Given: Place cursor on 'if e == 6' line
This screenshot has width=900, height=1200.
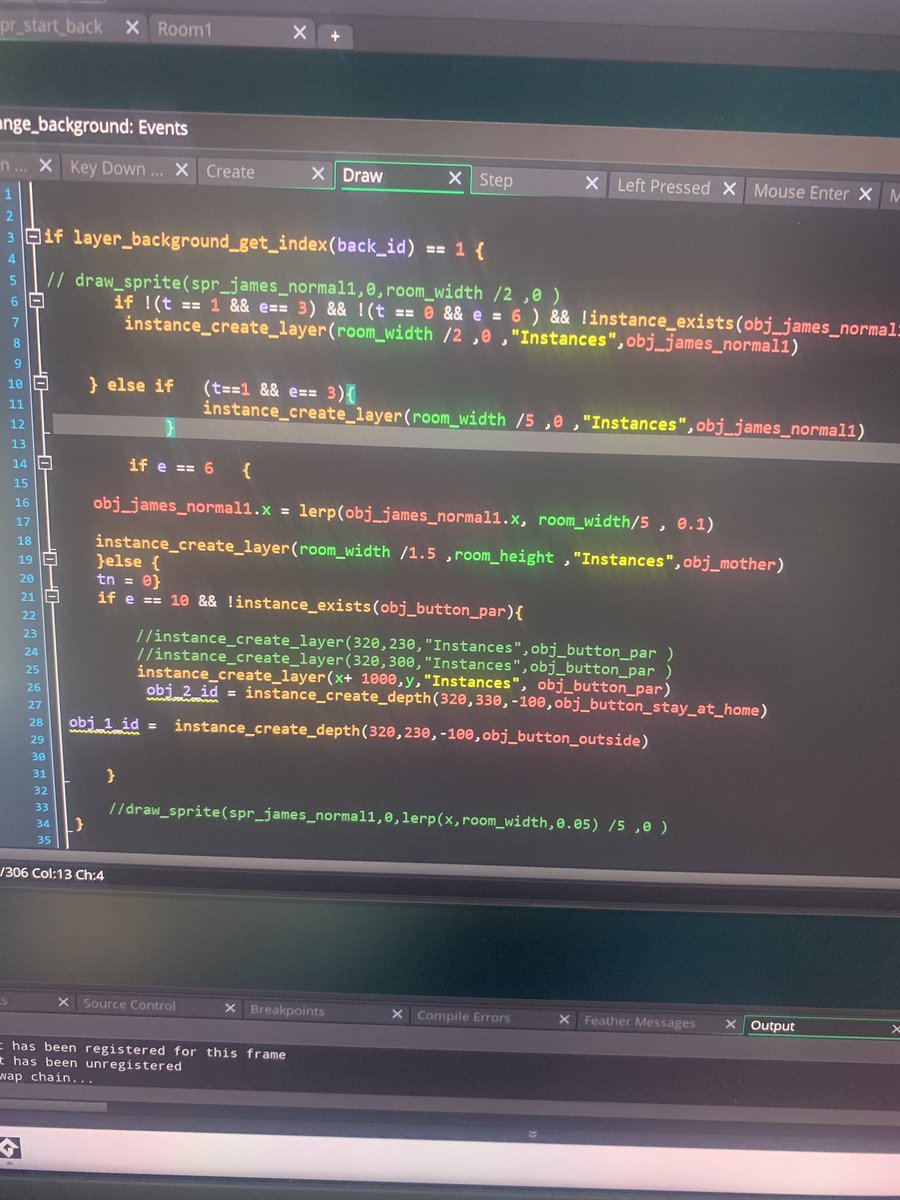Looking at the screenshot, I should (189, 467).
